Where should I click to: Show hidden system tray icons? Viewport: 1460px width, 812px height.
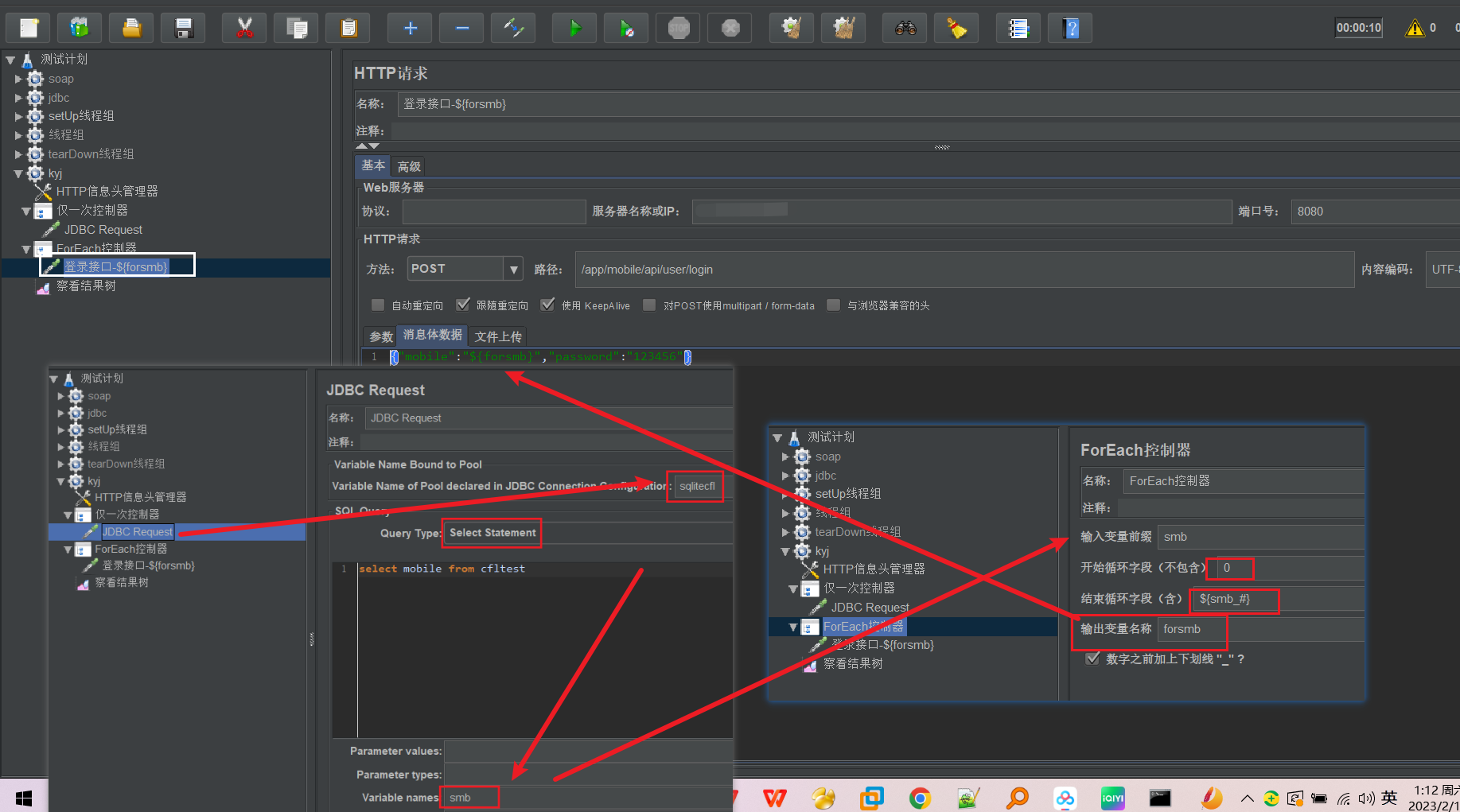click(1247, 798)
